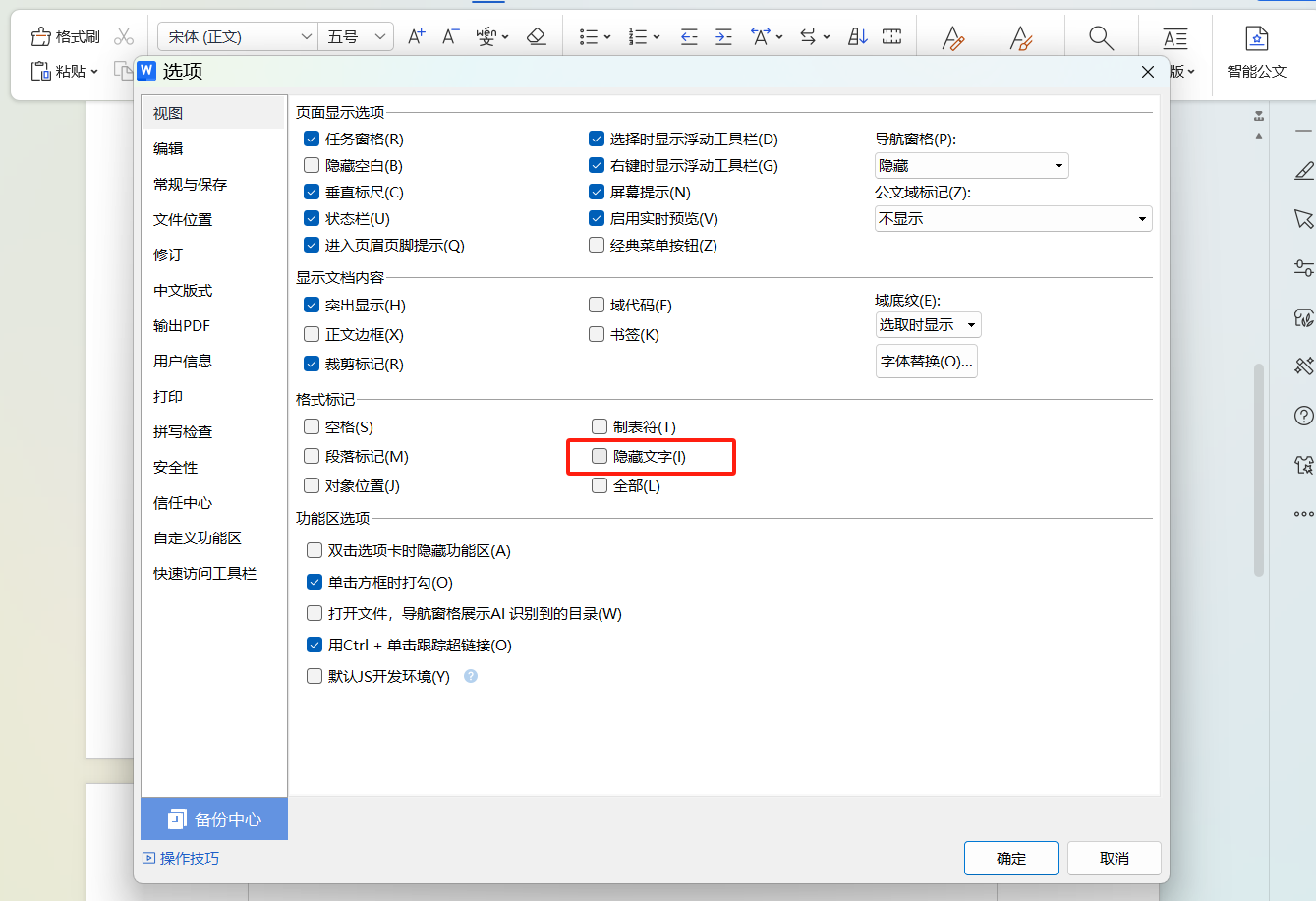Open the 公文域标记 dropdown showing 不显示
1316x901 pixels.
coord(1013,218)
